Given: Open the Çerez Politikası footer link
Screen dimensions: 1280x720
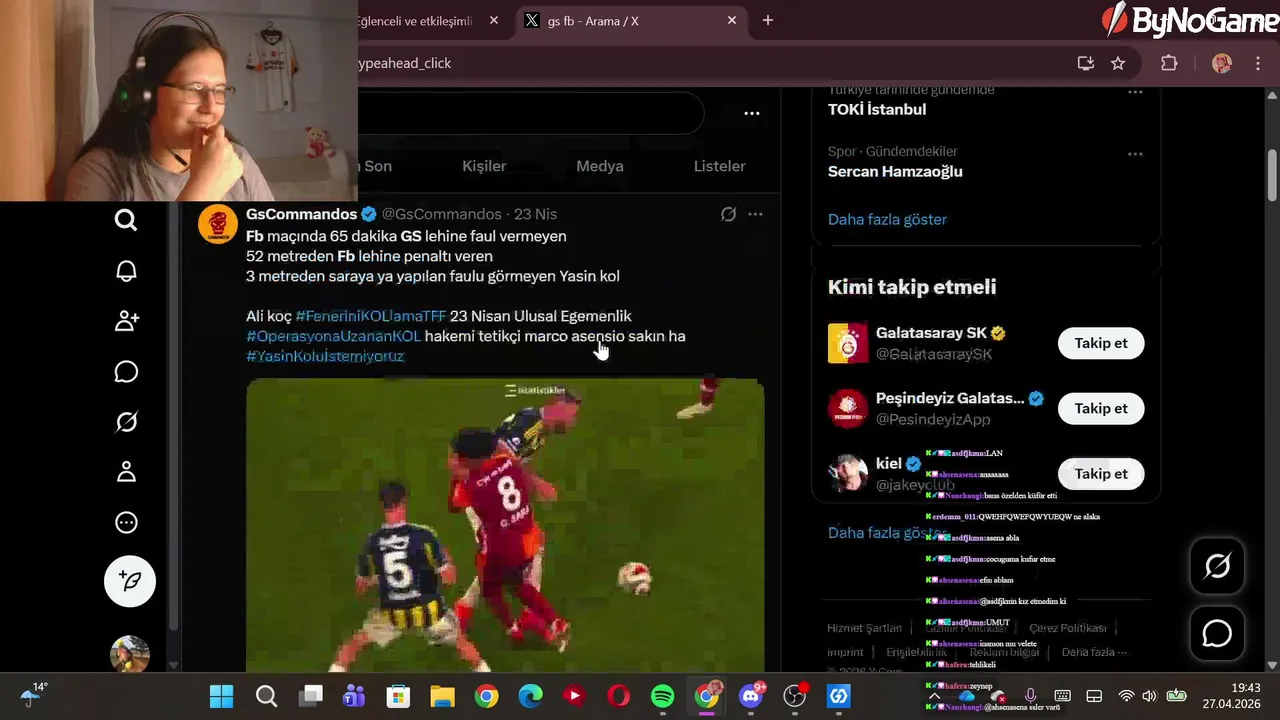Looking at the screenshot, I should tap(1067, 628).
